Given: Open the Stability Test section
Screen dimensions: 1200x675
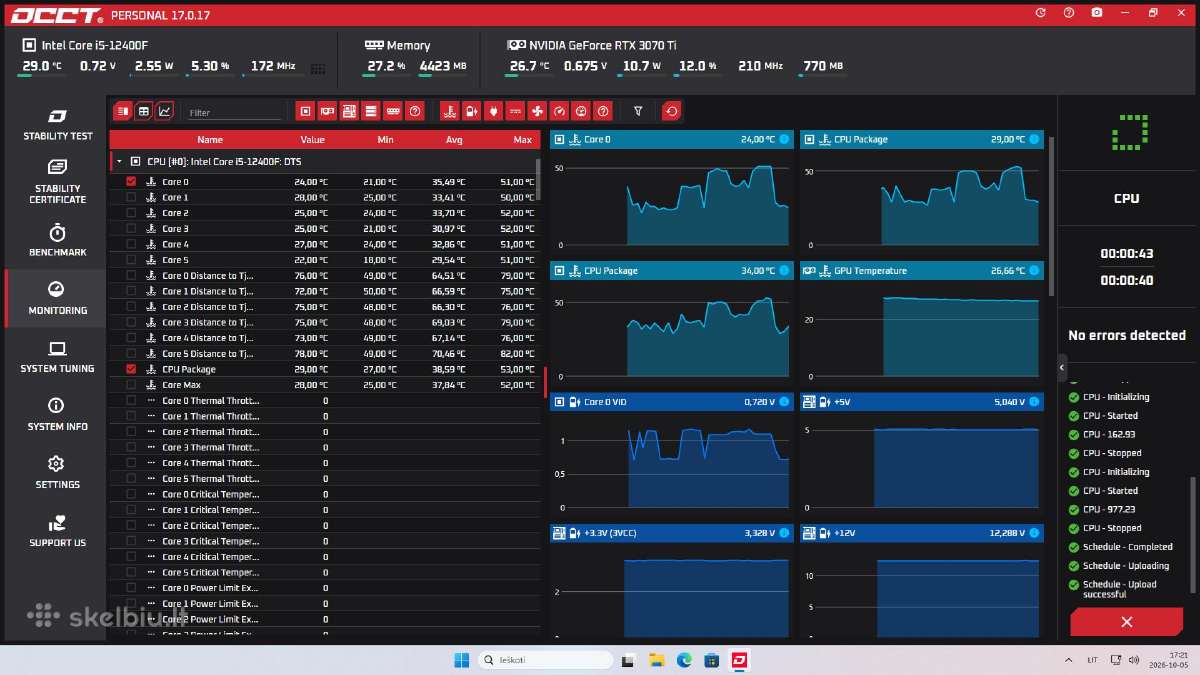Looking at the screenshot, I should 58,125.
